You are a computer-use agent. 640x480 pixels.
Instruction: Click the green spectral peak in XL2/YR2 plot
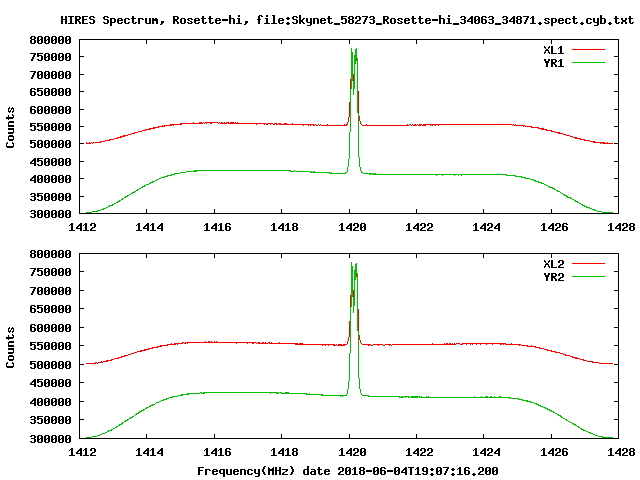coord(354,329)
